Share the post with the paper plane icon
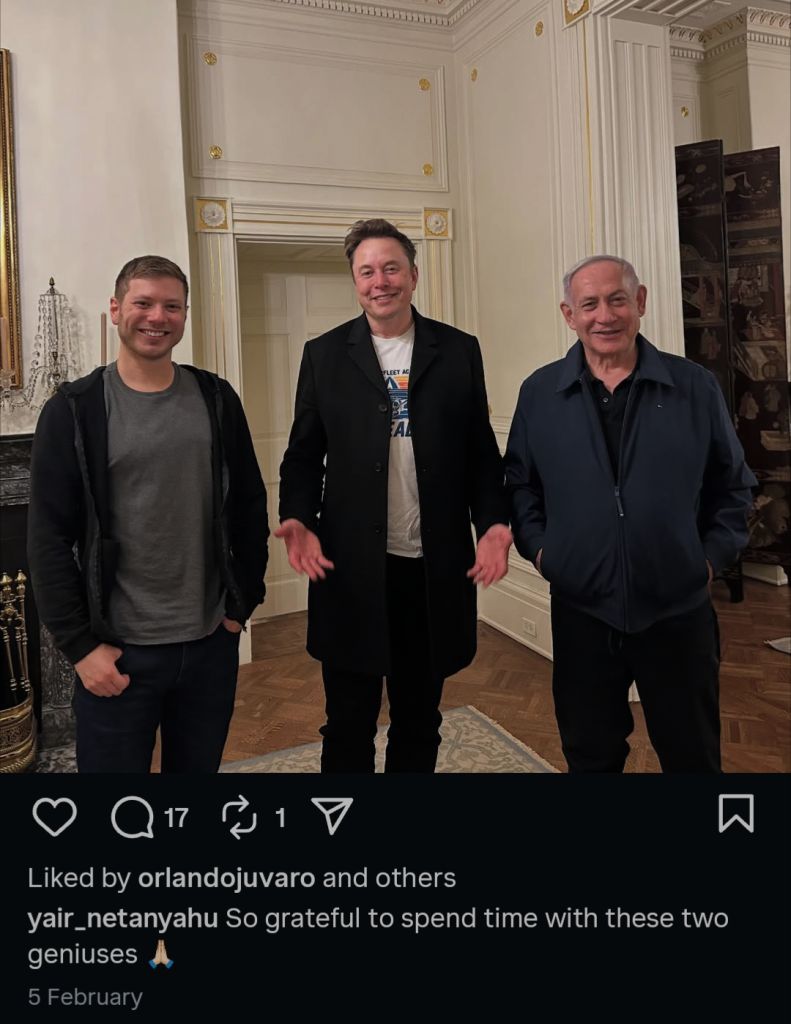The image size is (791, 1024). [332, 815]
